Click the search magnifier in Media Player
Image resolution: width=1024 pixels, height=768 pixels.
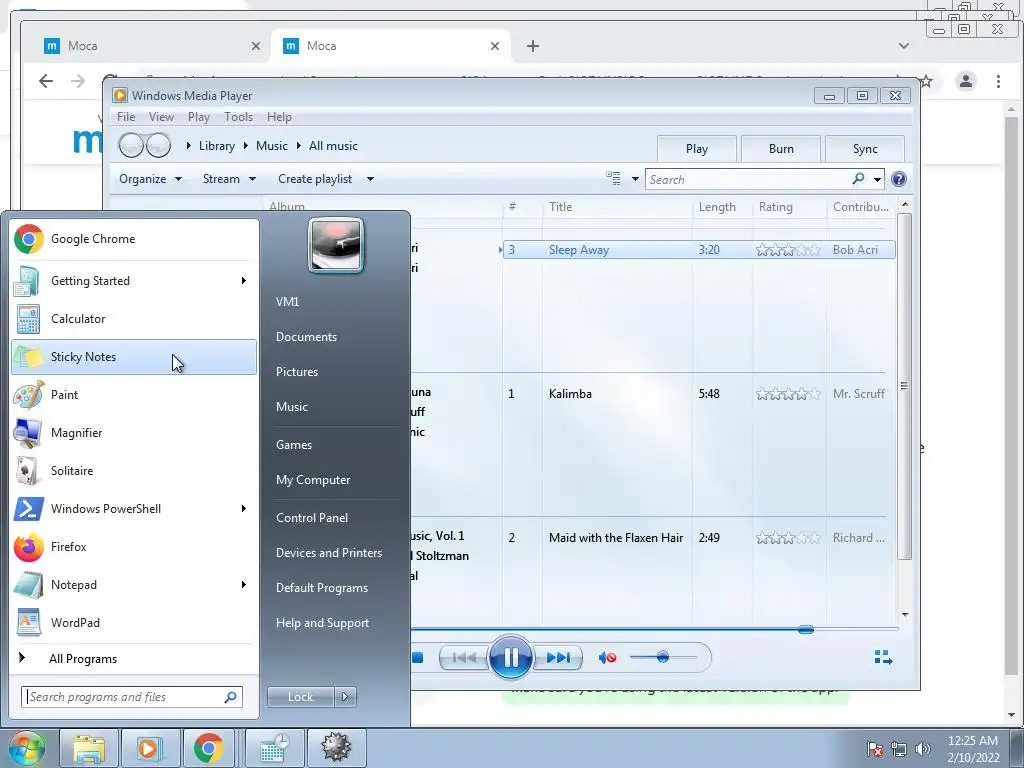point(858,178)
